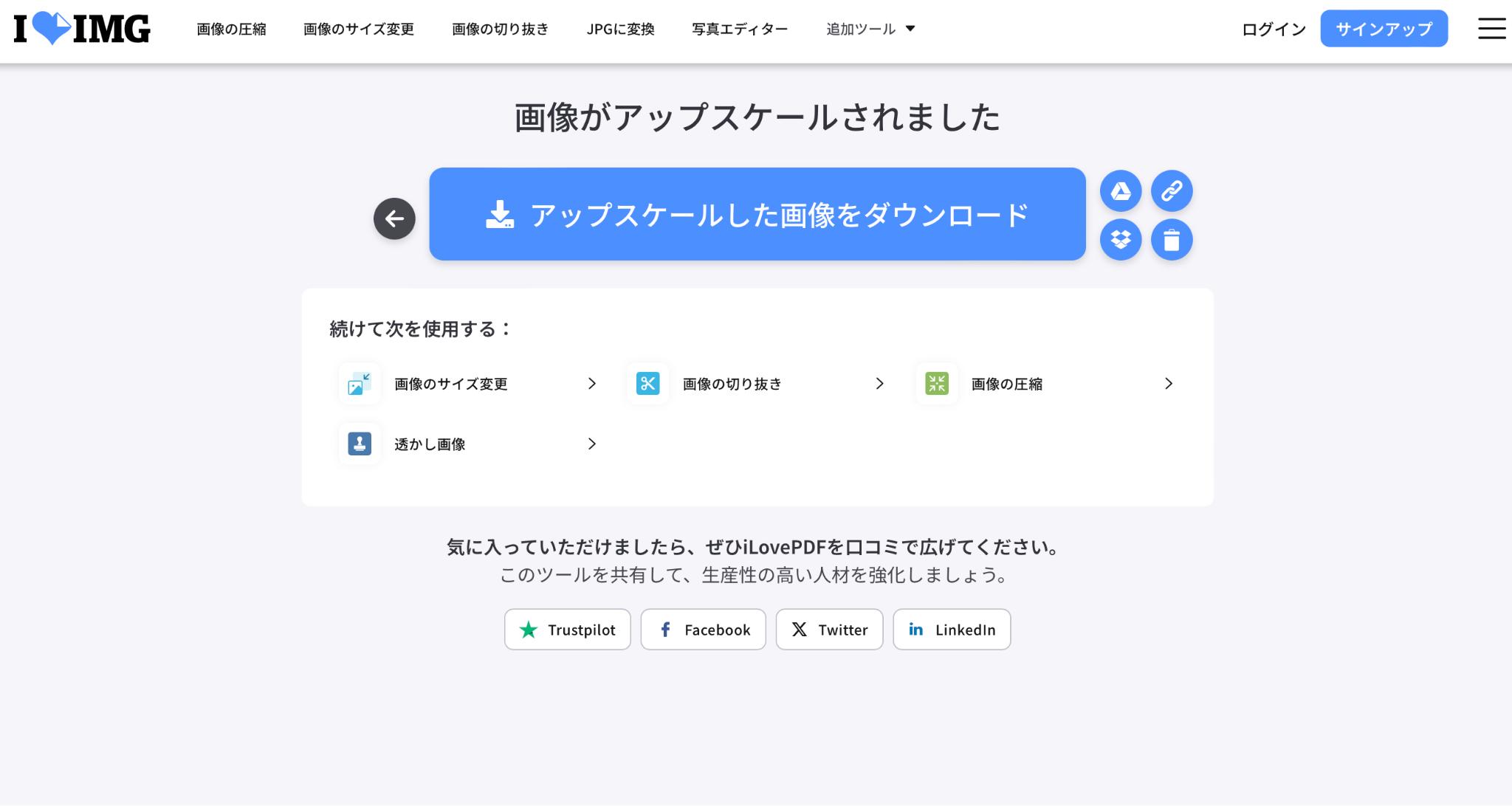Click the ログイン link

pyautogui.click(x=1274, y=29)
